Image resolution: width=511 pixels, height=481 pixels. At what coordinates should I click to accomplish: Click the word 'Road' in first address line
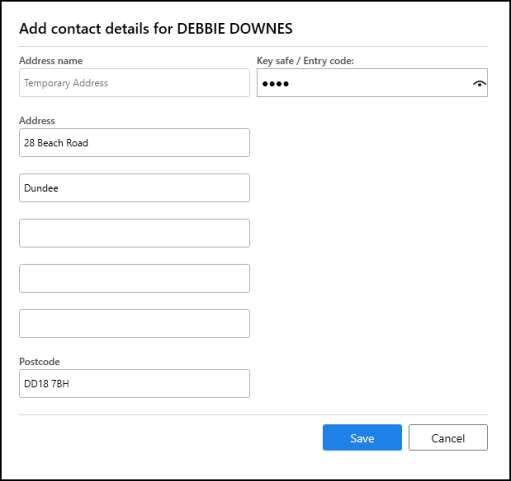[77, 143]
